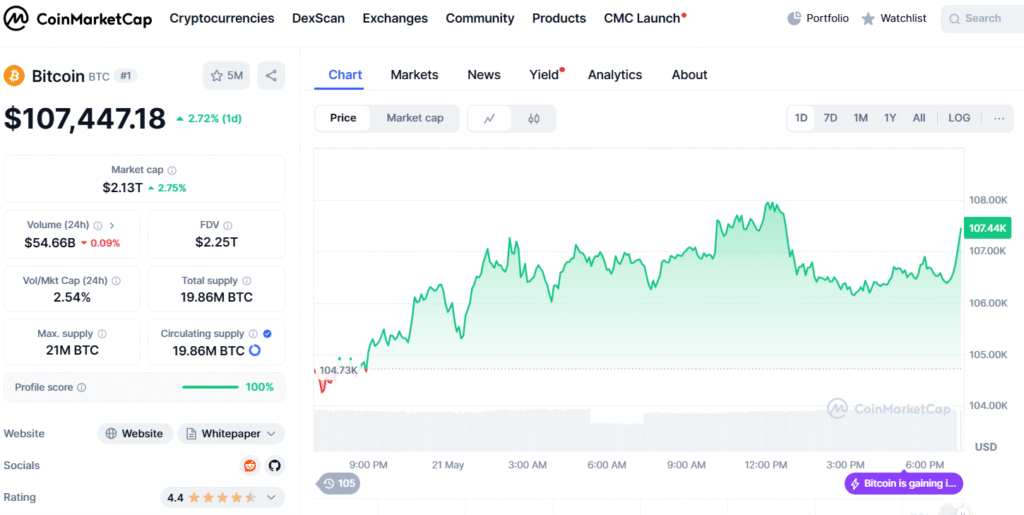Click the history 105 badge on the chart
Image resolution: width=1024 pixels, height=515 pixels.
[x=338, y=484]
